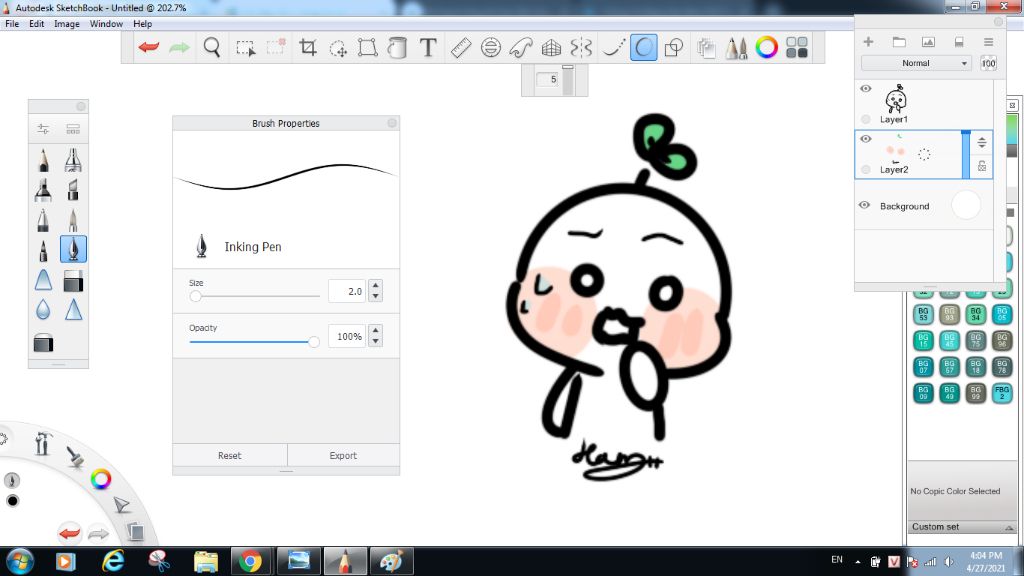
Task: Open the Layer Editor from toolbar
Action: tap(706, 48)
